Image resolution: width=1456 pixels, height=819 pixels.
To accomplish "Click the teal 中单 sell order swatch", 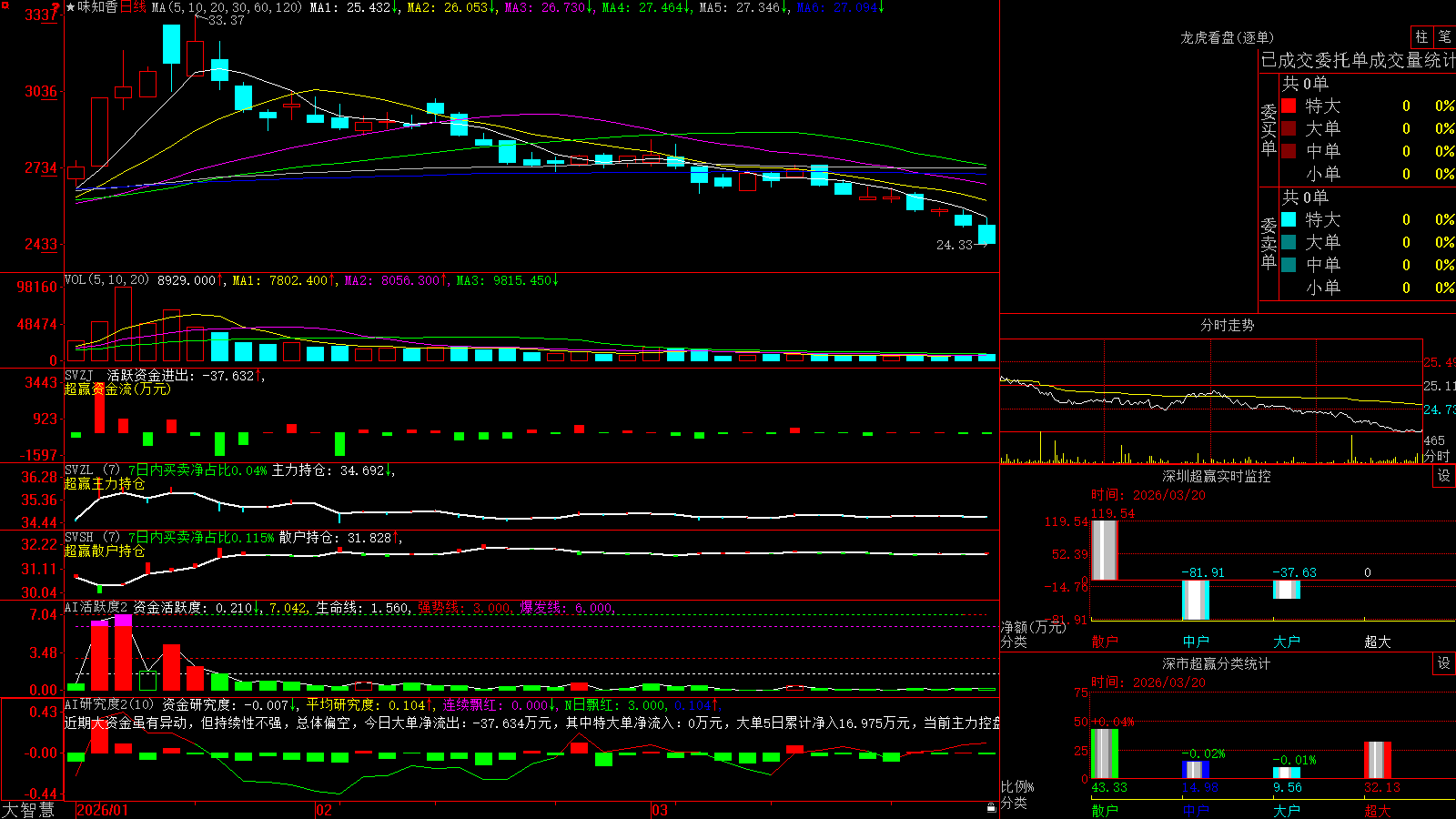I will pyautogui.click(x=1289, y=265).
